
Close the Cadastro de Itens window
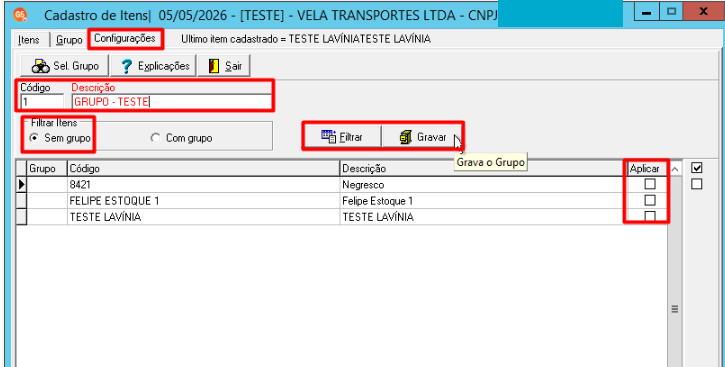pyautogui.click(x=703, y=12)
